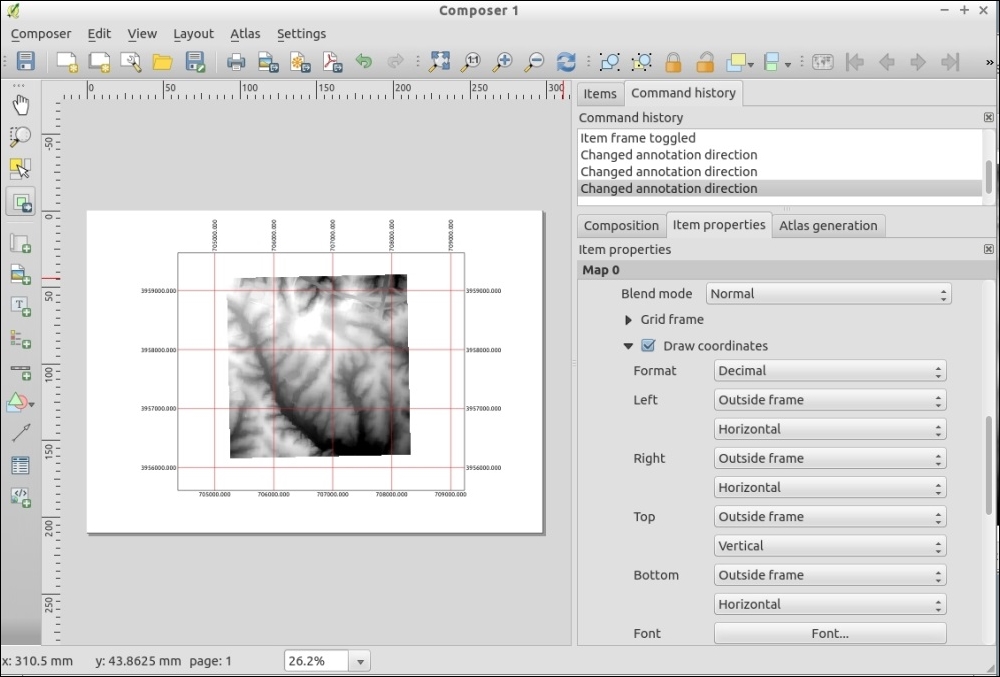Screen dimensions: 1000x677
Task: Click the 26.2% zoom level field
Action: tap(317, 661)
